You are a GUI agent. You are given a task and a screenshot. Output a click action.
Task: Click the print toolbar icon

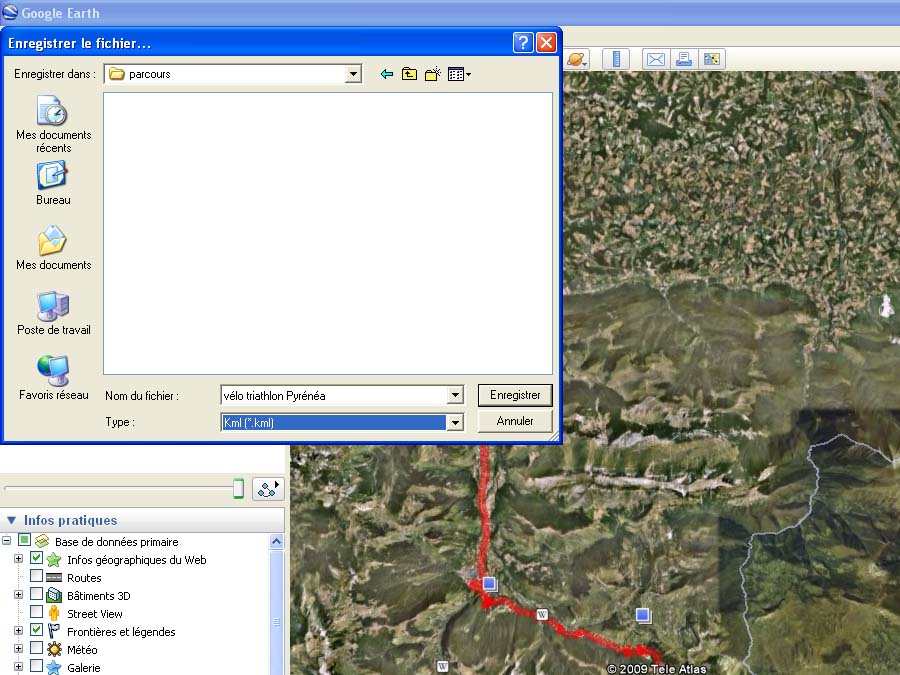[x=684, y=59]
